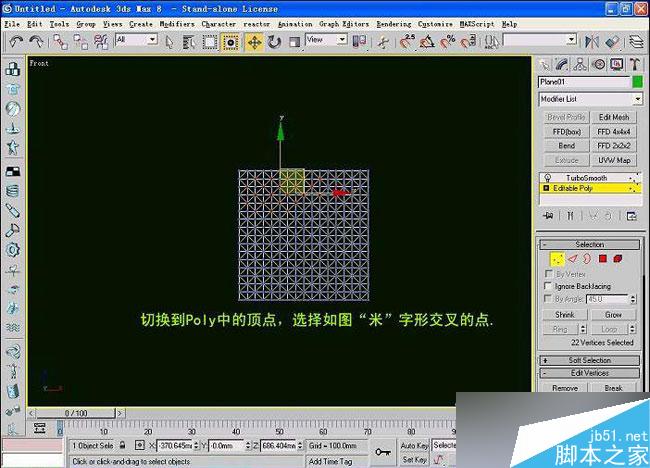Open the Hierarchy command panel tab
Viewport: 650px width, 468px height.
coord(580,64)
